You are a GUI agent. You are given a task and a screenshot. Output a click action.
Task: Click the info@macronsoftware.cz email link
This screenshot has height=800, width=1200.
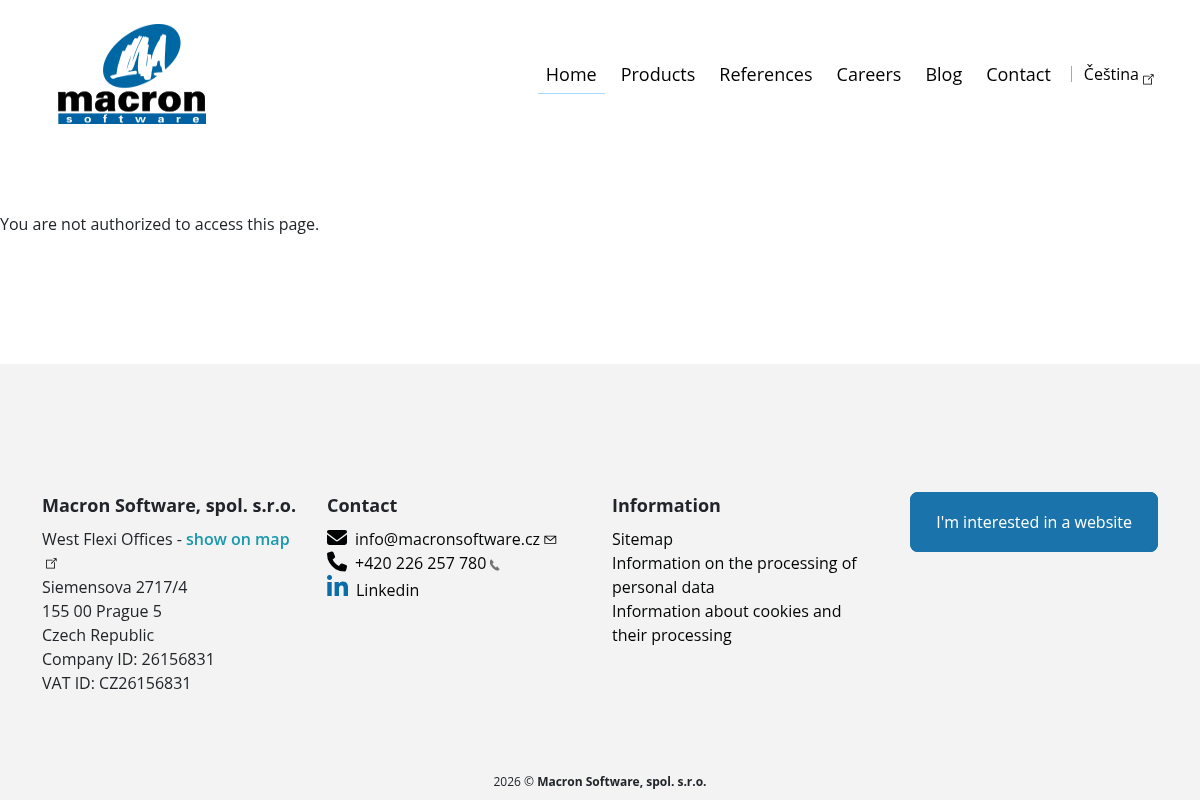coord(447,539)
